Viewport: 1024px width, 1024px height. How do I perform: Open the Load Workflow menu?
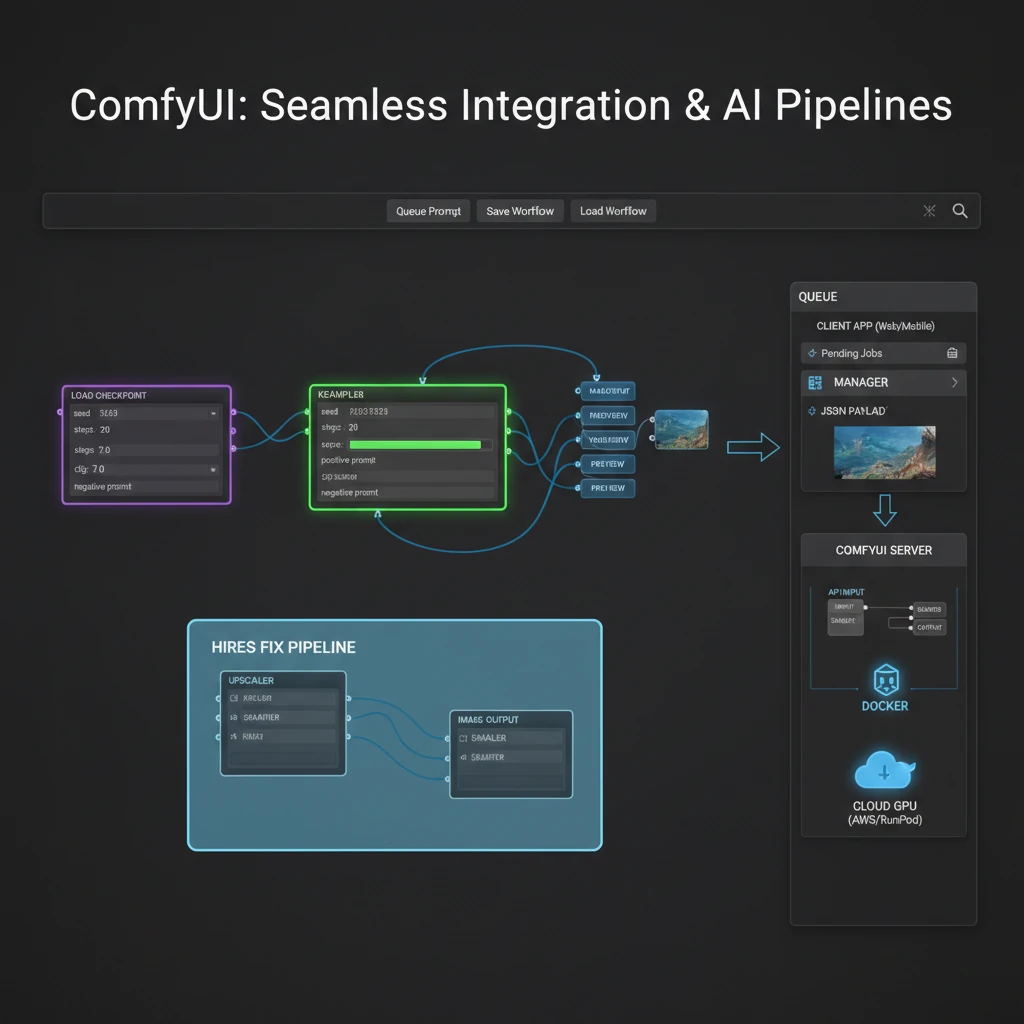coord(612,211)
